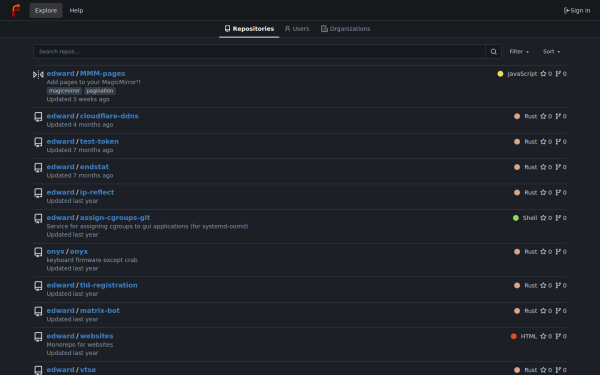
Task: Click the red HTML language dot
Action: 514,336
